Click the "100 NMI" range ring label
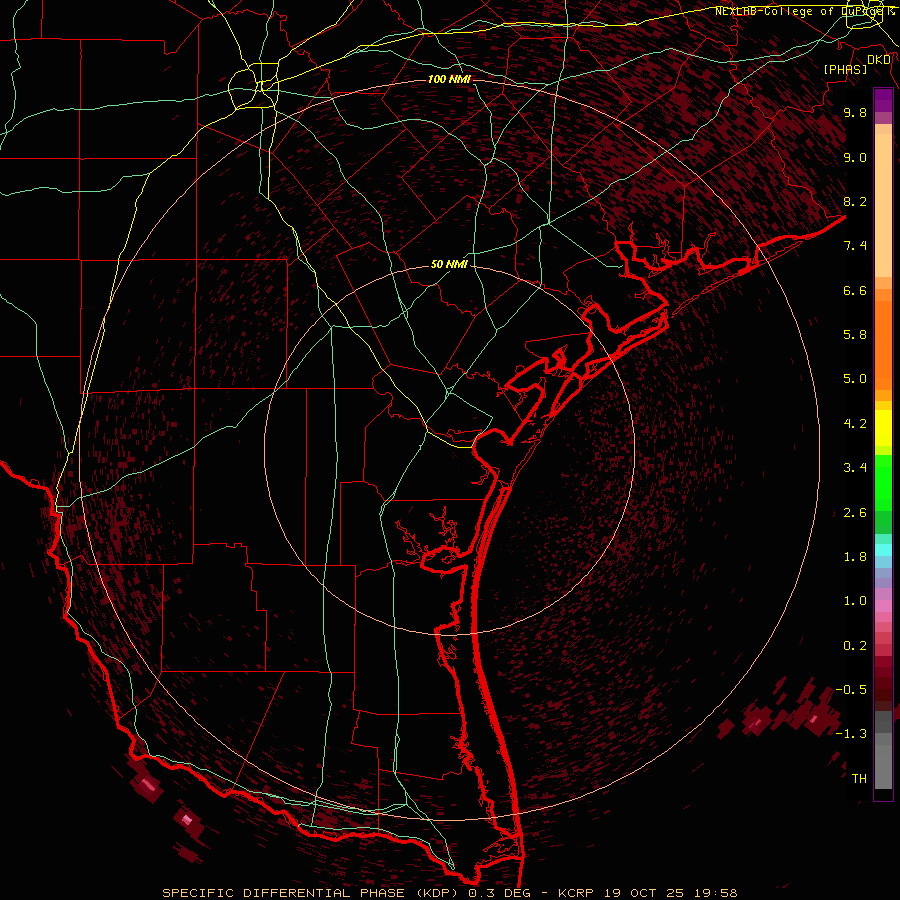 click(449, 79)
